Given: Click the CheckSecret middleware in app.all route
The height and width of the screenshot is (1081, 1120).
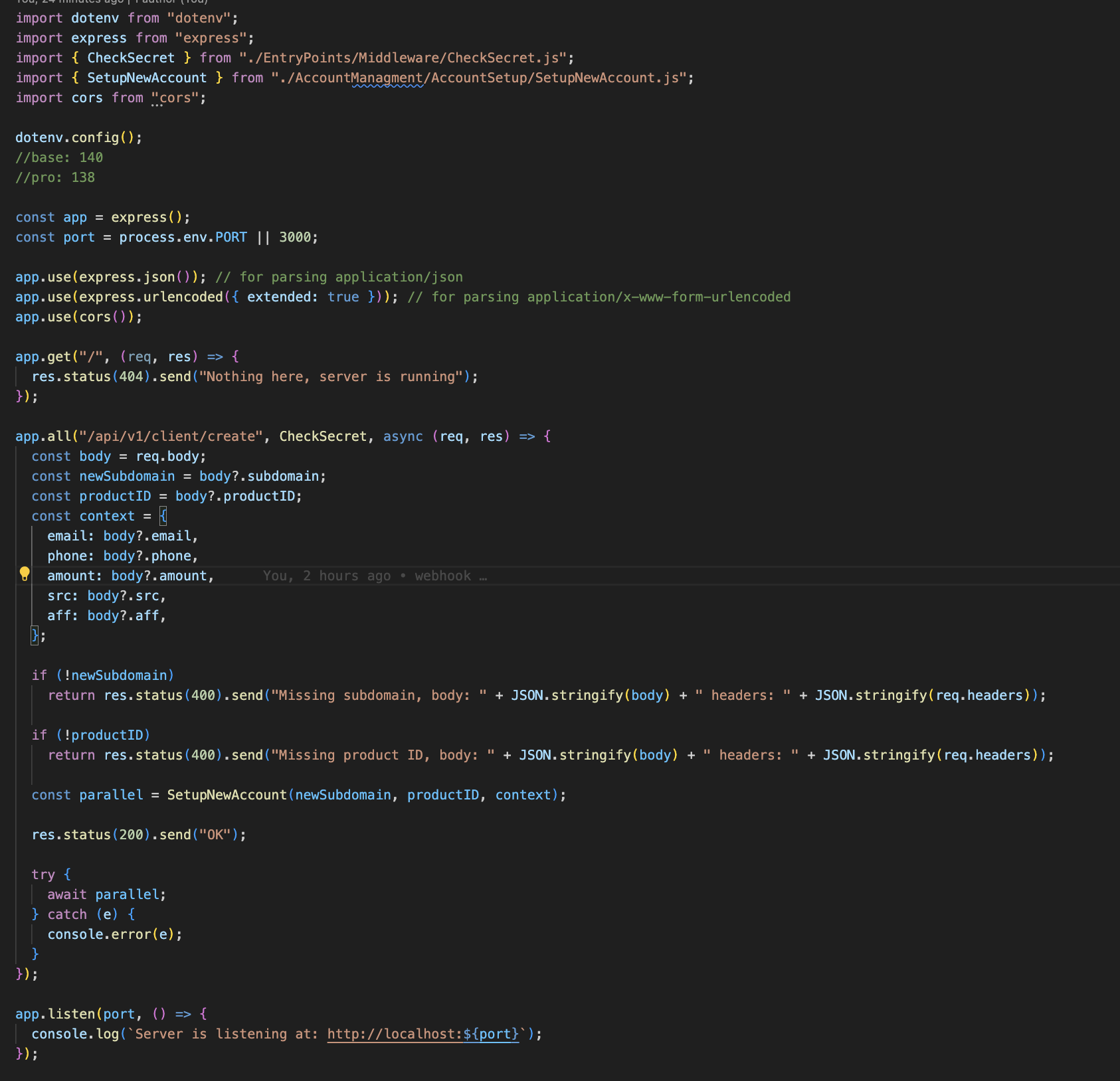Looking at the screenshot, I should pyautogui.click(x=323, y=436).
